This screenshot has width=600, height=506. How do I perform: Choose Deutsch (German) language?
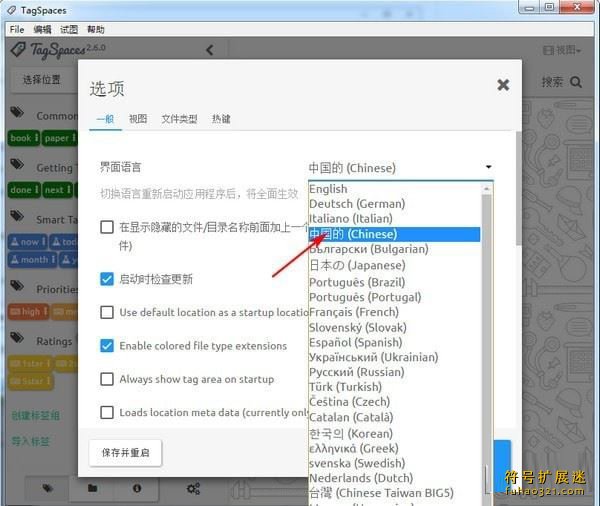point(395,204)
